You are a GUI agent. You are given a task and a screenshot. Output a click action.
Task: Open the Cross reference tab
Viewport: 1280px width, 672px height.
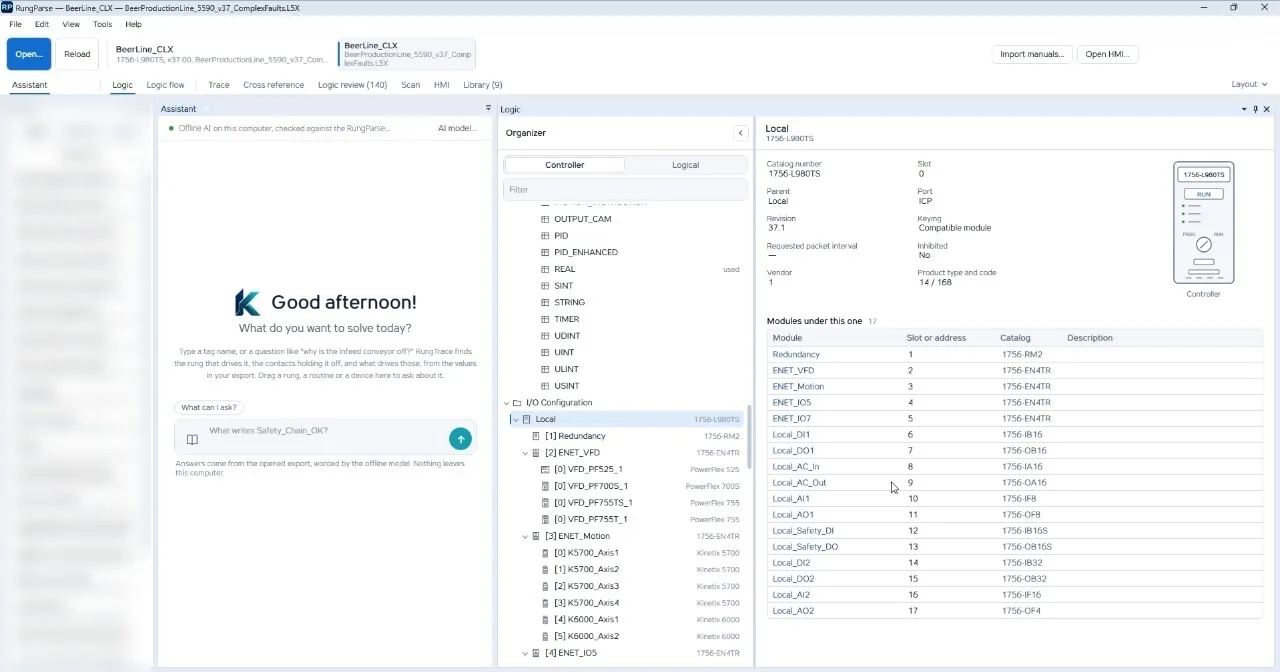tap(273, 85)
